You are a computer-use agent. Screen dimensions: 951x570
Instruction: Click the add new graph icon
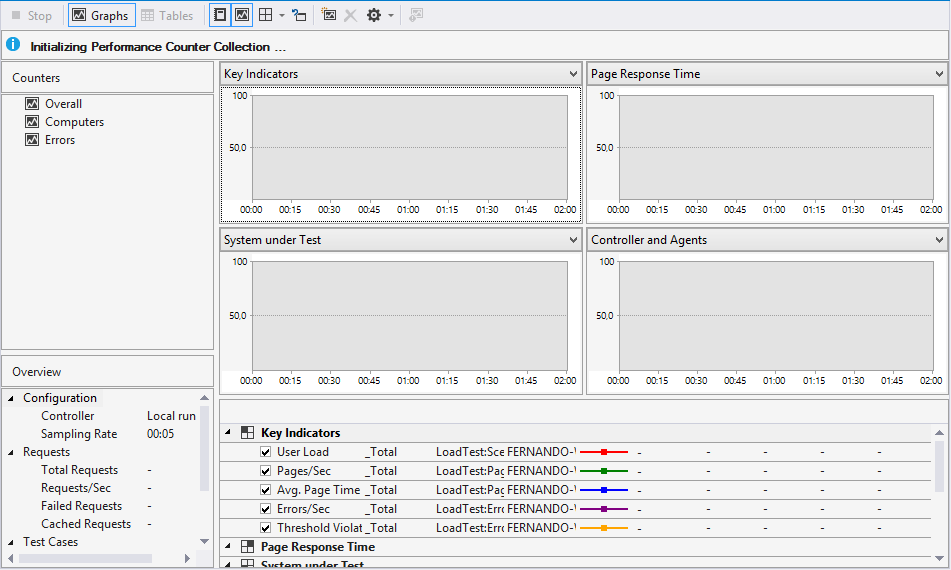pyautogui.click(x=329, y=16)
